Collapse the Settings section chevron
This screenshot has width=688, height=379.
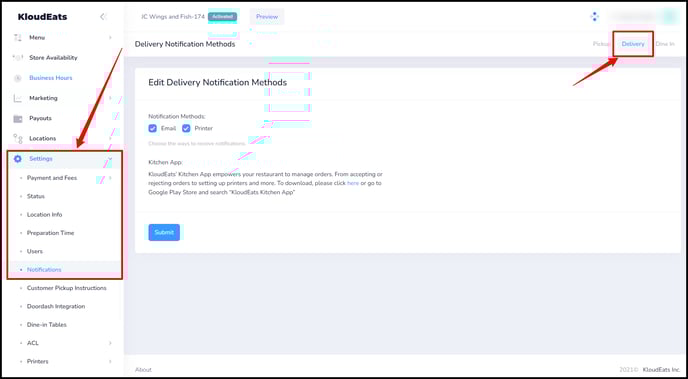point(110,159)
